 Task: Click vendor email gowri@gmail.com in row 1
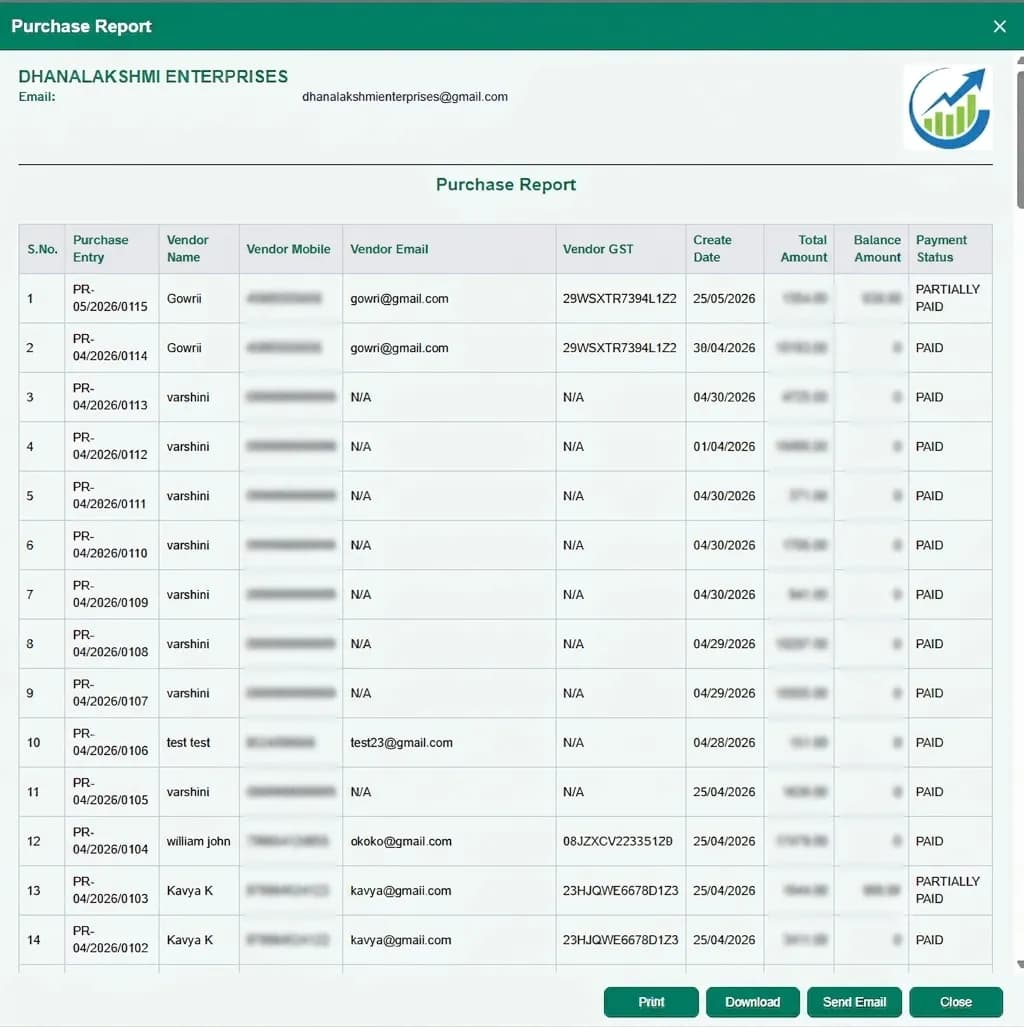point(399,299)
